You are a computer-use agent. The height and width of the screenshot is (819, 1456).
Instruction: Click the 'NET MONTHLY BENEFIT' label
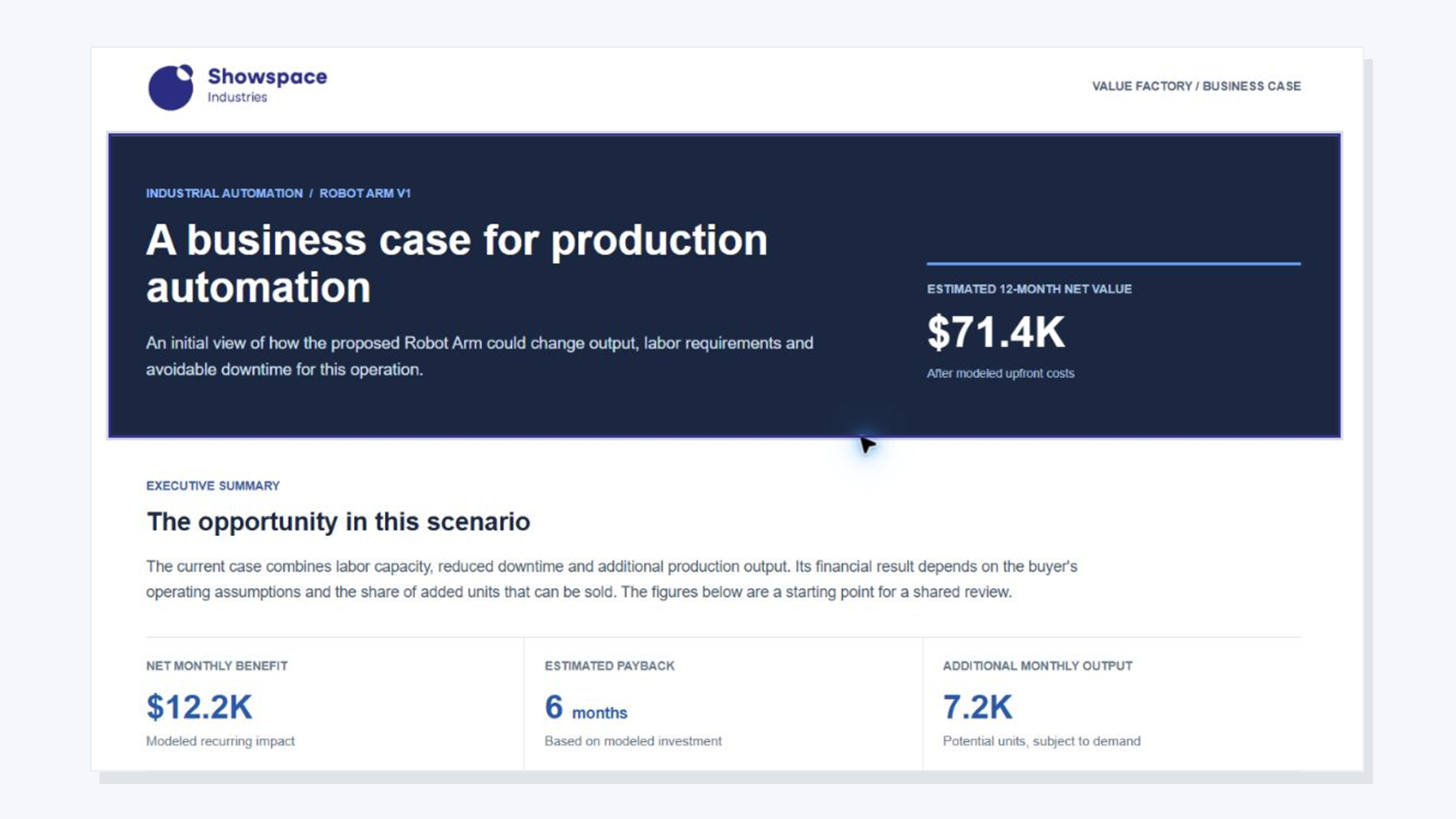[217, 665]
